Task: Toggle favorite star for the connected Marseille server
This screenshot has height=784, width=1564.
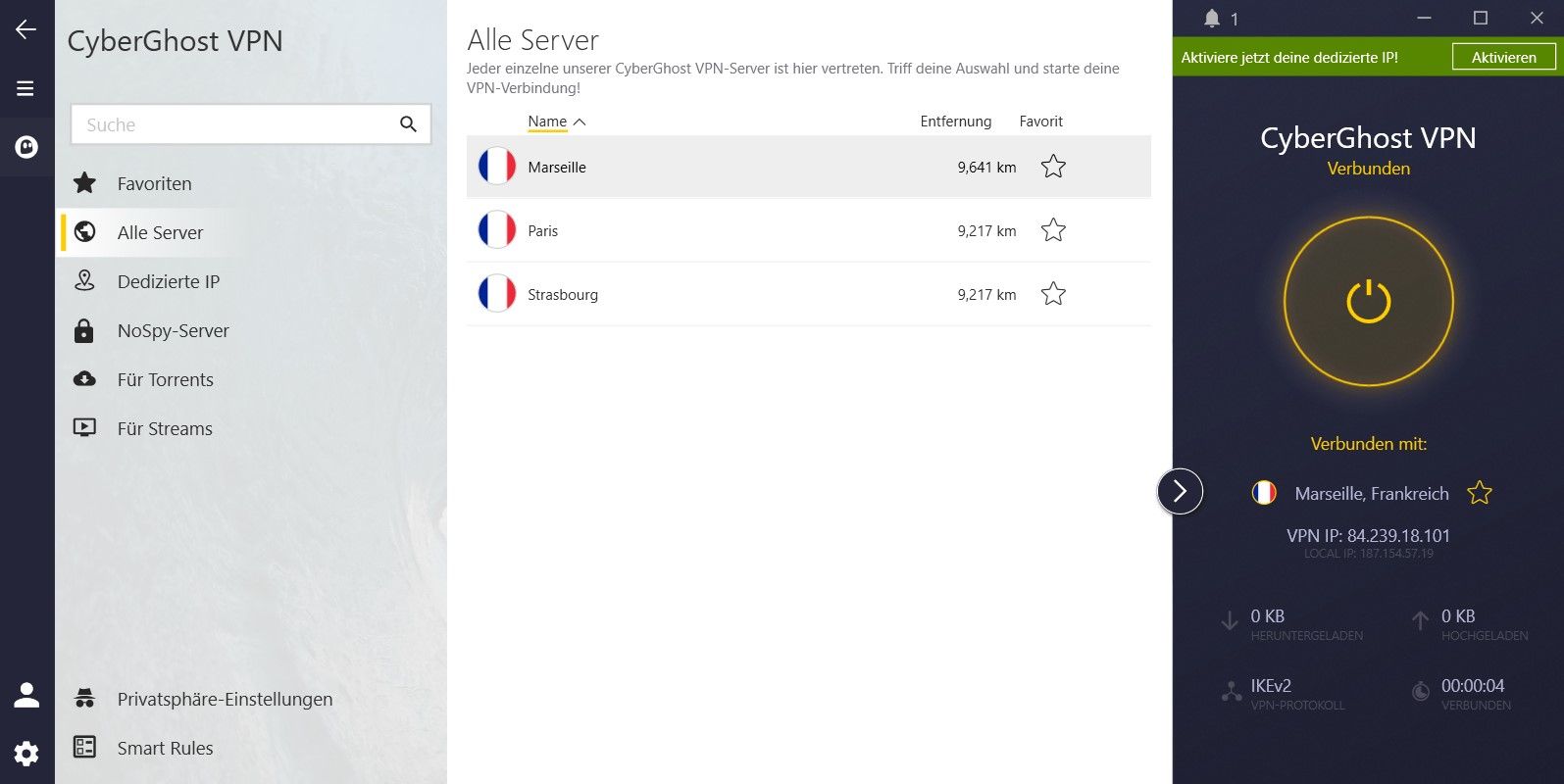Action: tap(1479, 493)
